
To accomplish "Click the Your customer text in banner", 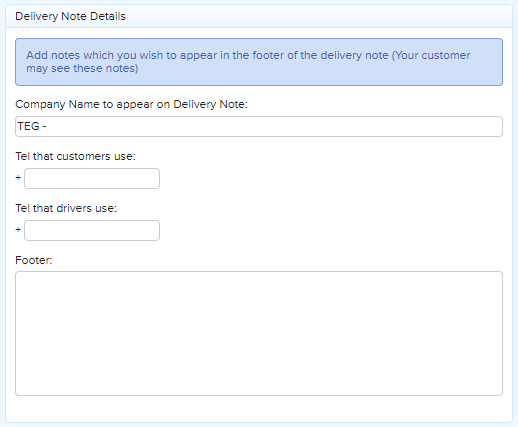I will 431,55.
